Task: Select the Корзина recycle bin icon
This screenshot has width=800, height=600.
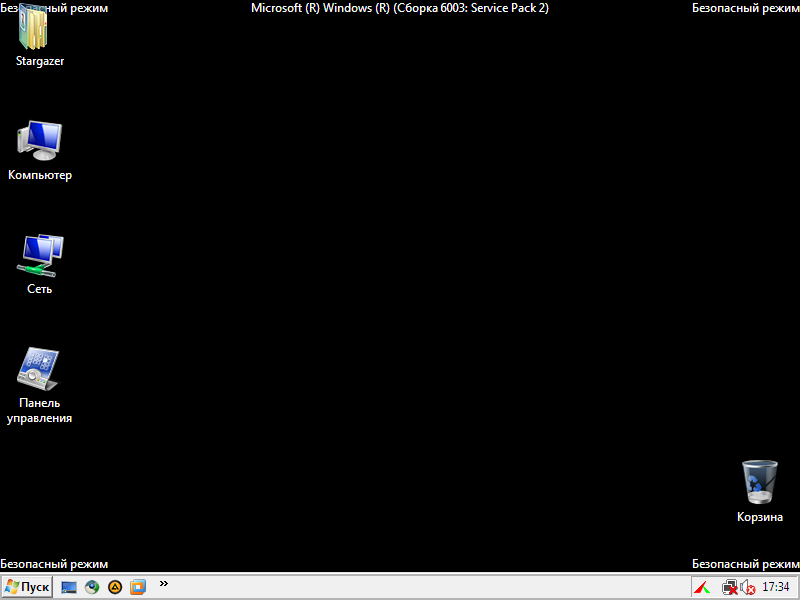Action: pyautogui.click(x=760, y=492)
